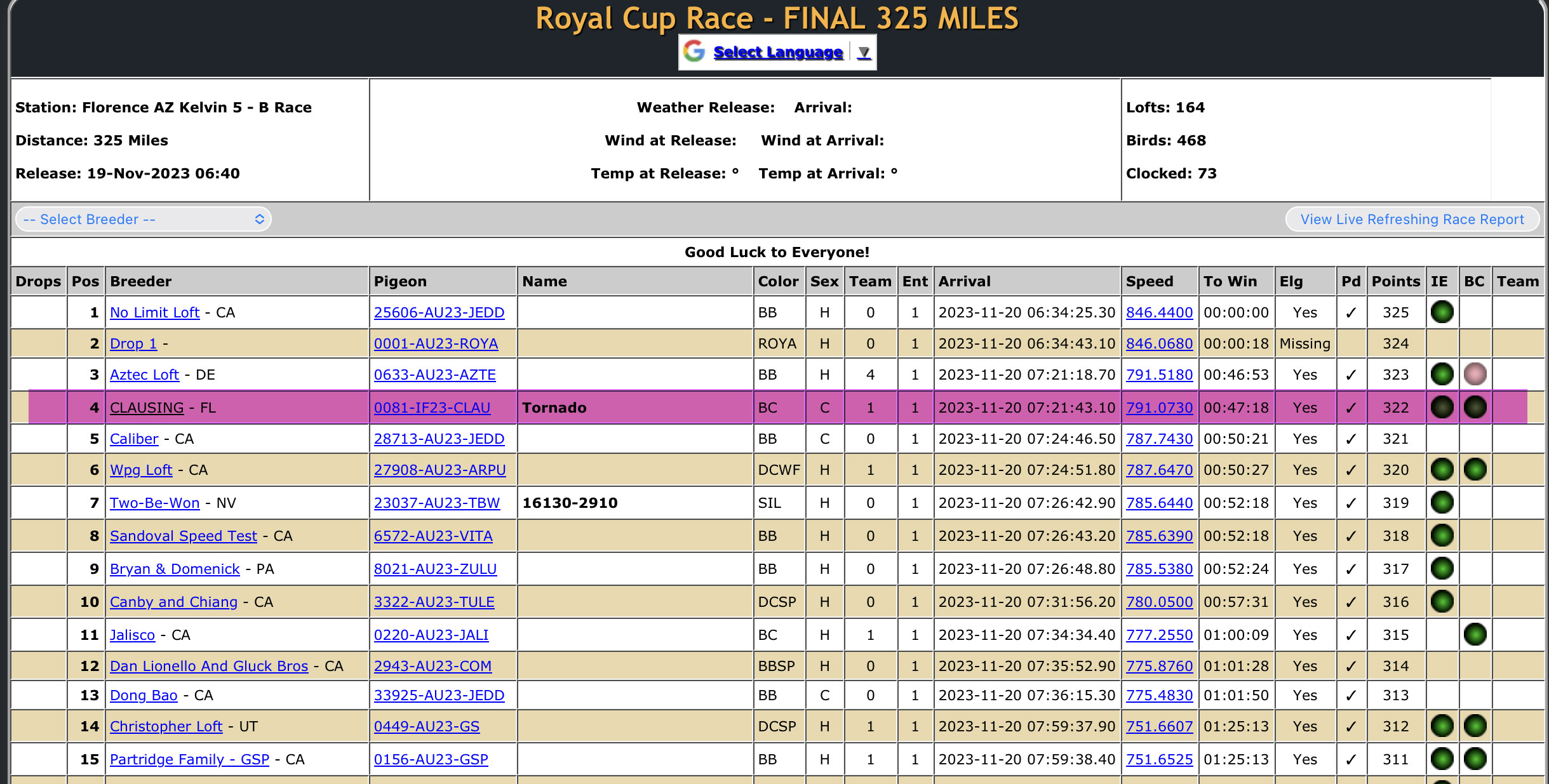Click green BC dot in Jalisco row
This screenshot has height=784, width=1549.
coord(1475,634)
